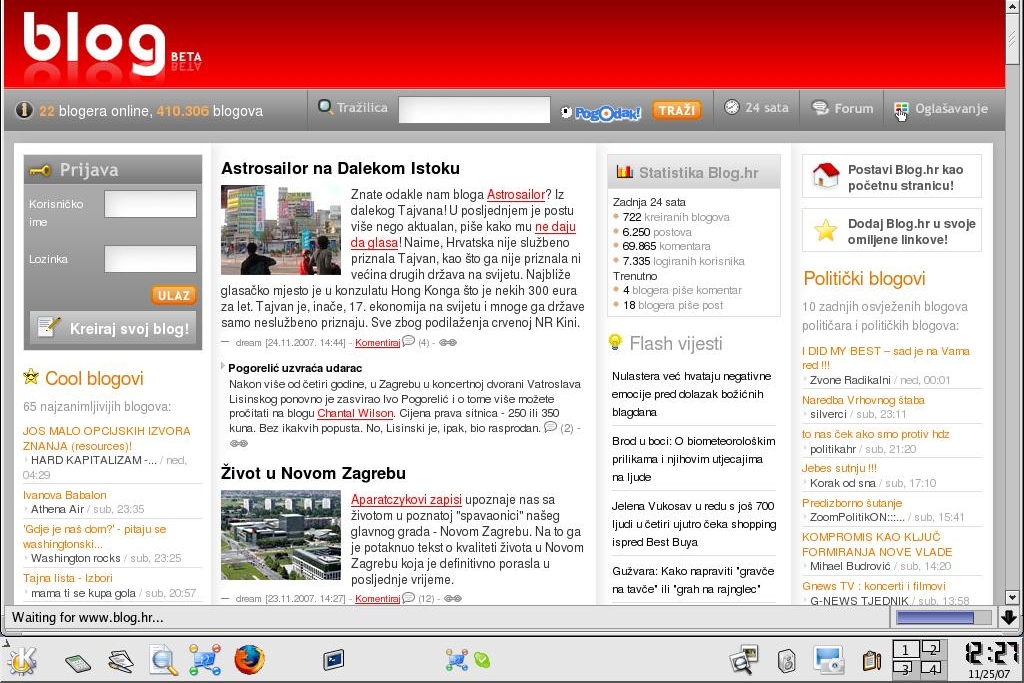Open the Forum navigation item

843,108
